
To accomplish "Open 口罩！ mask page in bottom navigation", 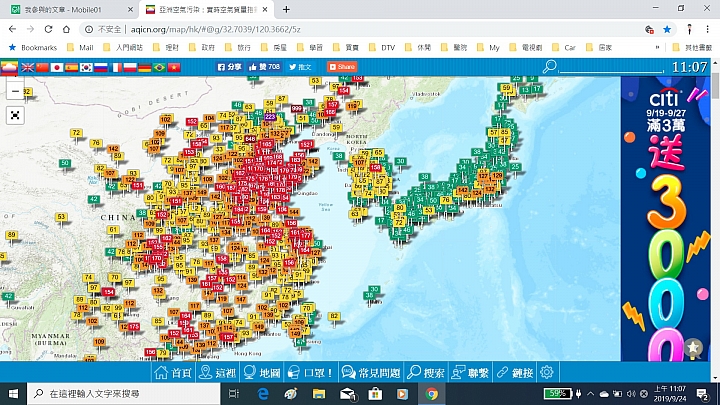I will tap(310, 372).
